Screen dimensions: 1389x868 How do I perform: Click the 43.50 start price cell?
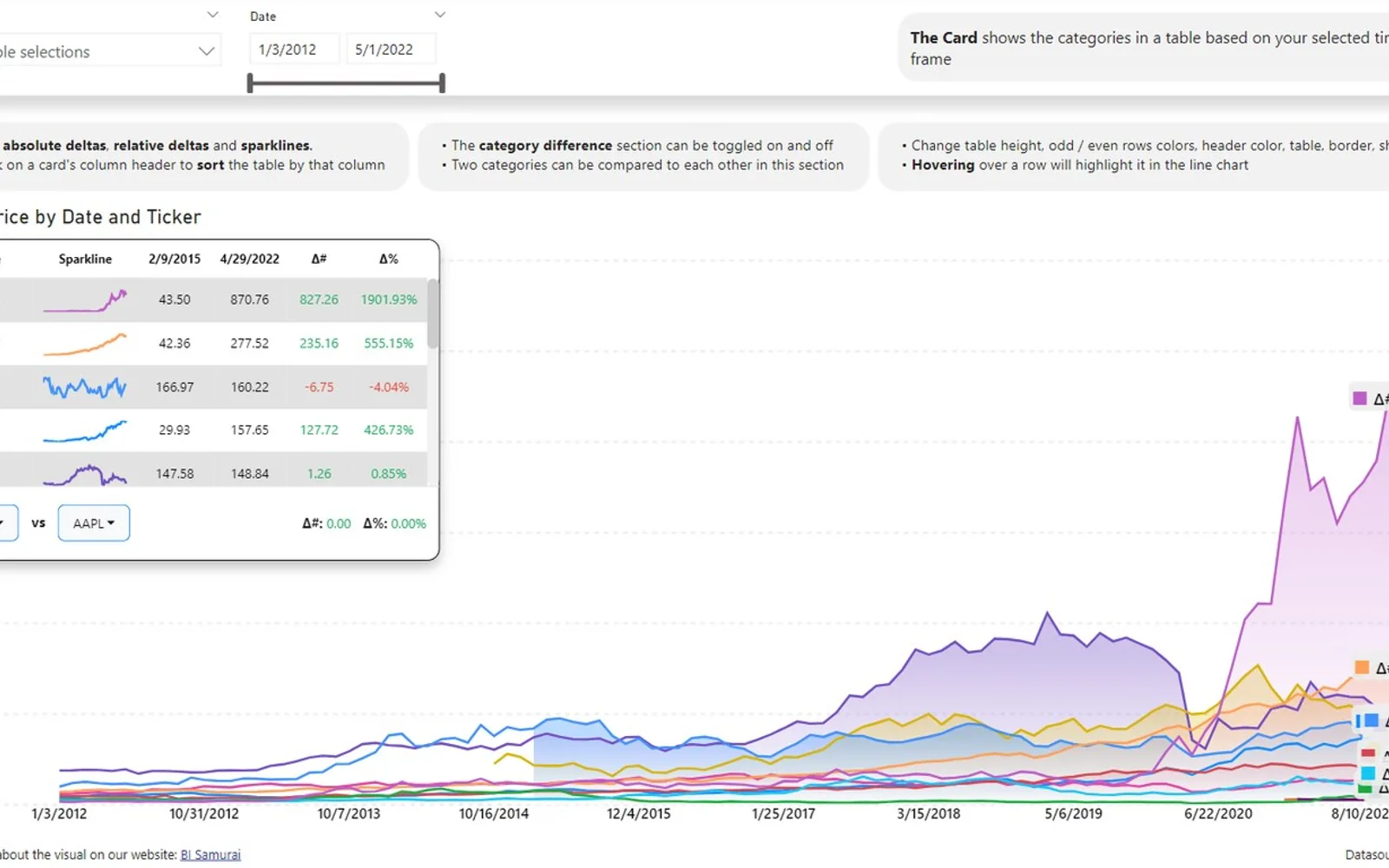pyautogui.click(x=174, y=299)
